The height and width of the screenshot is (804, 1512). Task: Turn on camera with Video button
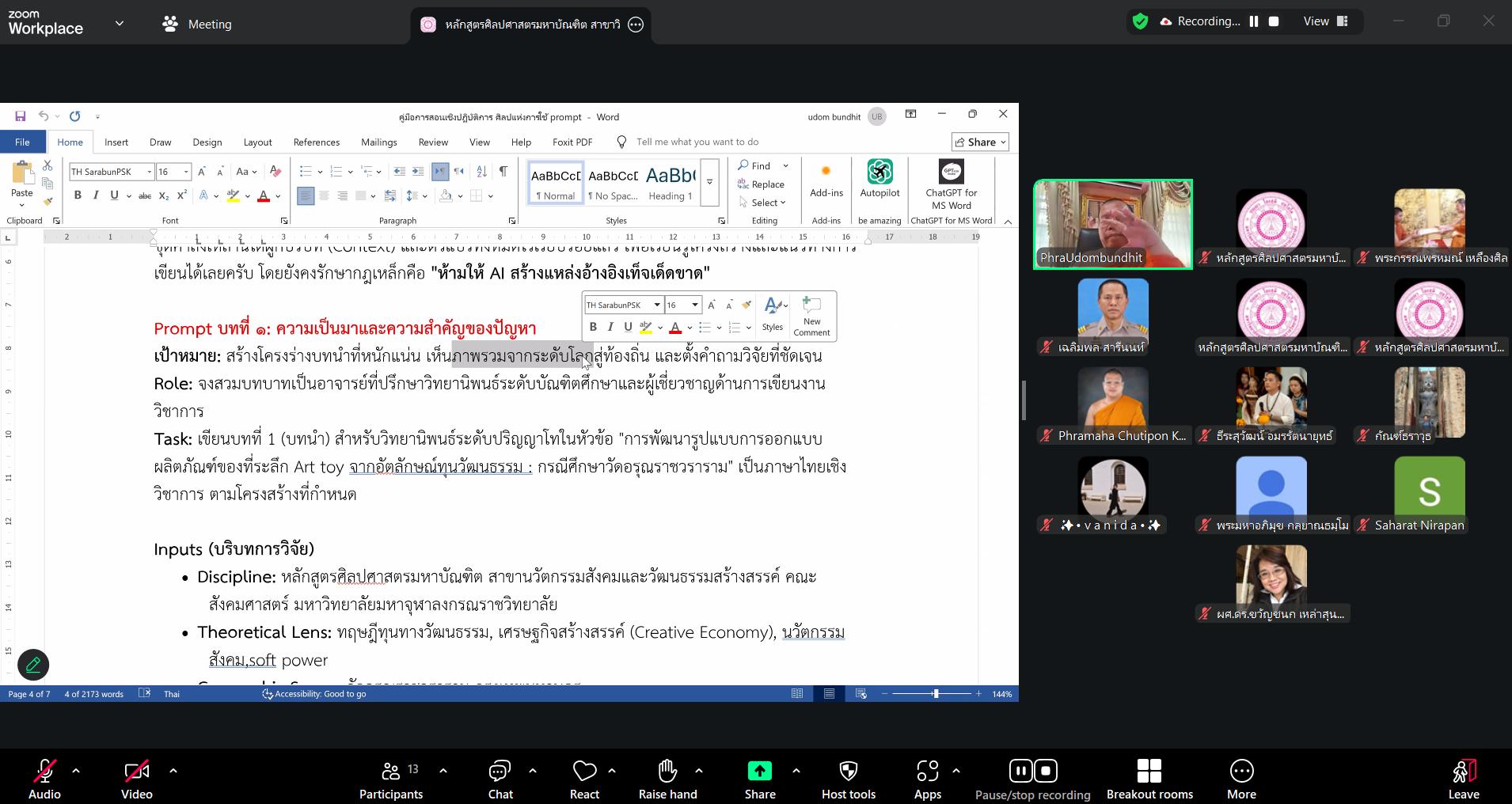[136, 772]
